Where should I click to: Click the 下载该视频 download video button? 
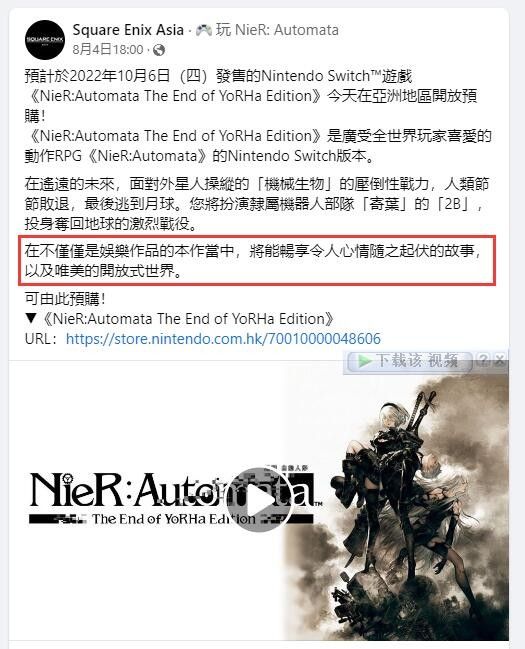click(x=409, y=361)
